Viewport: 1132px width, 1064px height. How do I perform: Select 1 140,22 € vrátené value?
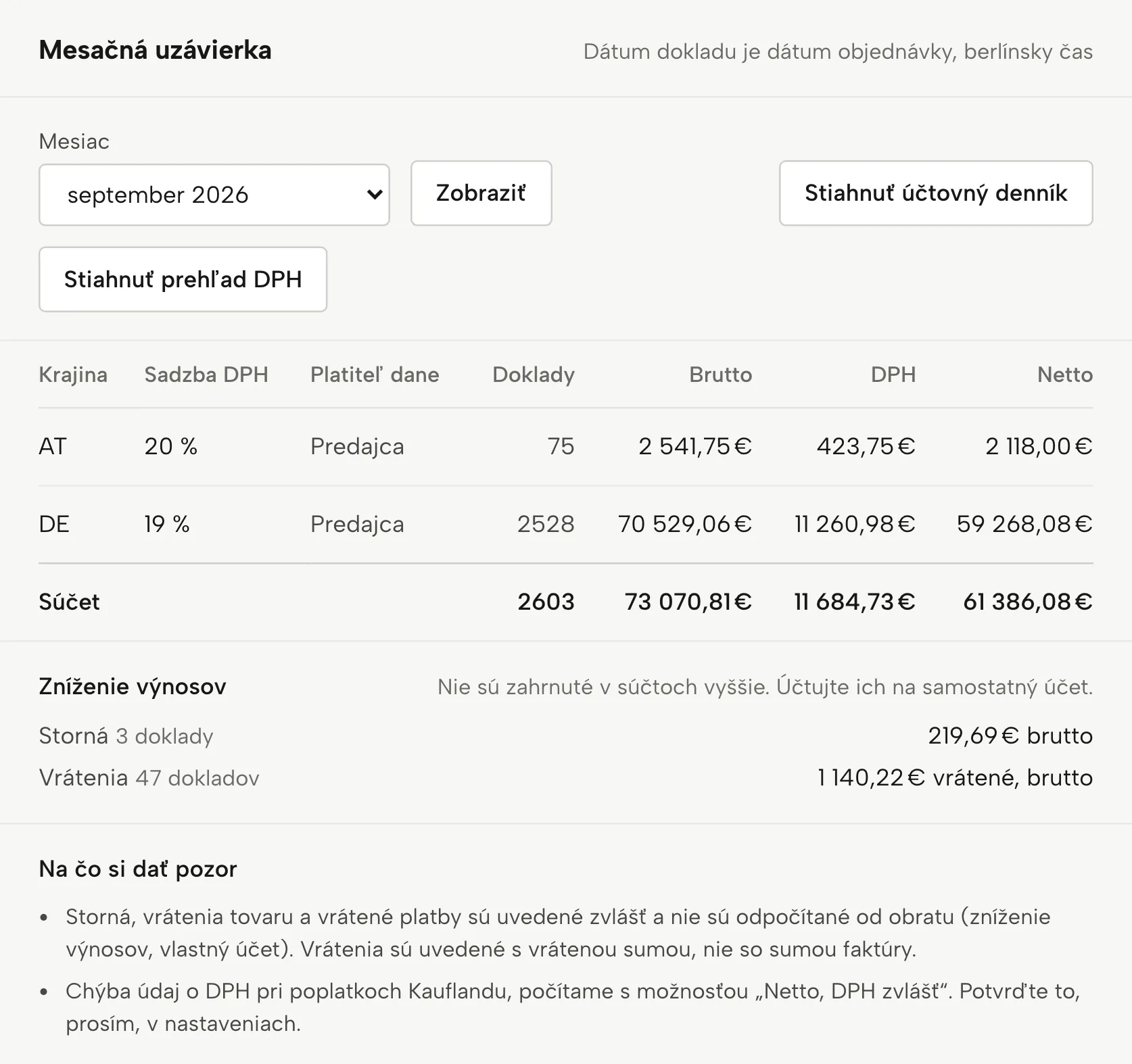(x=955, y=777)
